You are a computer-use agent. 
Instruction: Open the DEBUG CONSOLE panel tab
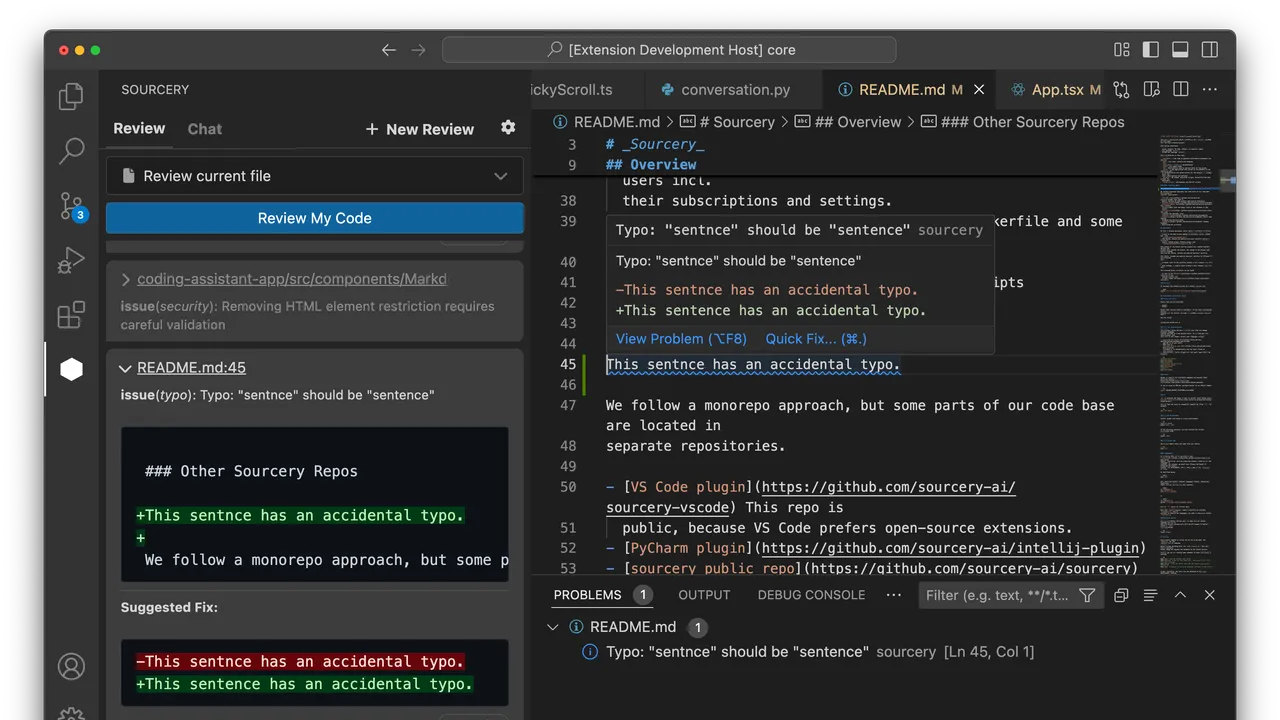[x=811, y=595]
